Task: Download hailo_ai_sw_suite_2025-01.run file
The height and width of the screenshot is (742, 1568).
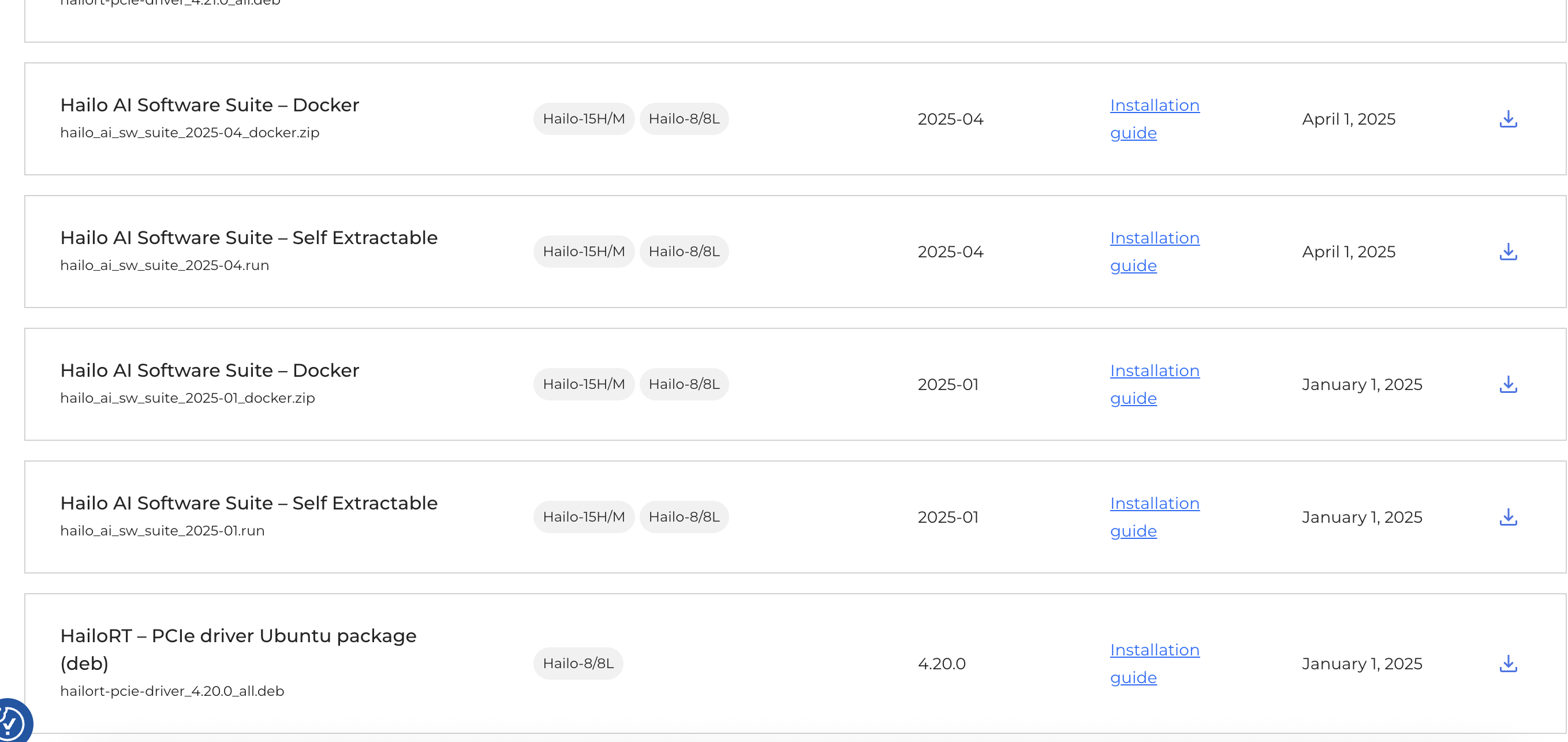Action: coord(1508,517)
